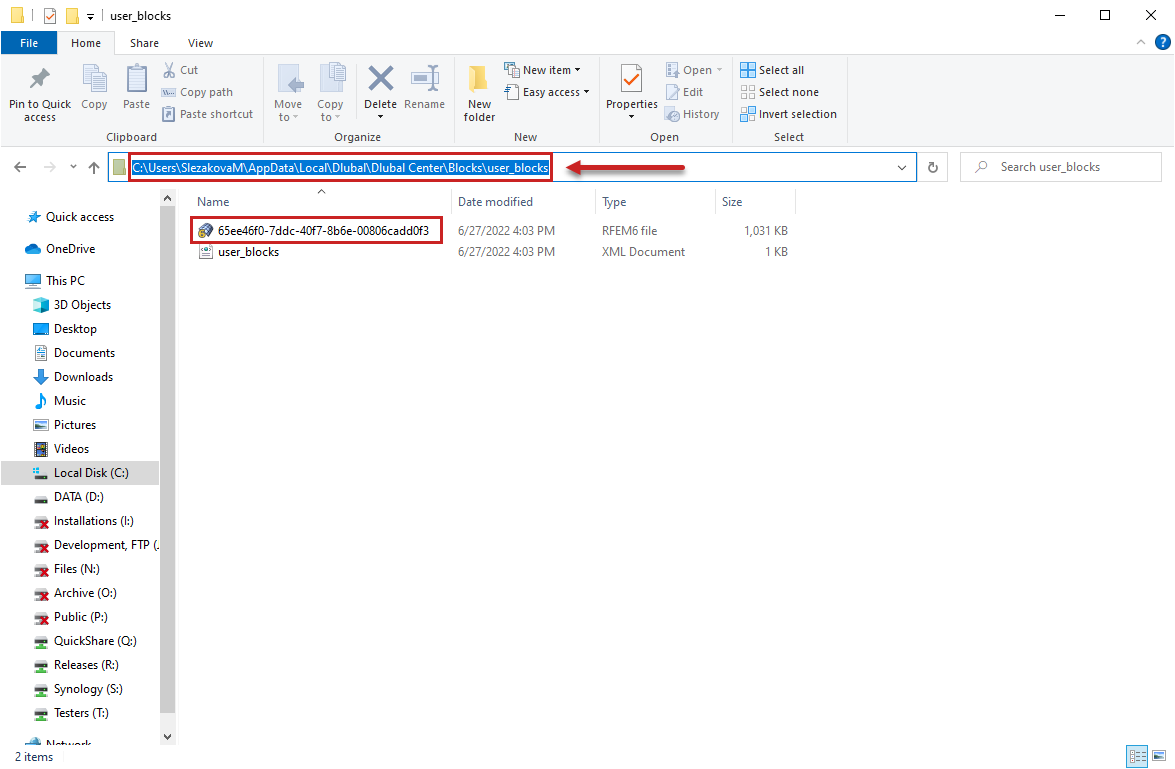Switch to the View ribbon tab
Viewport: 1175px width, 769px height.
pyautogui.click(x=200, y=43)
